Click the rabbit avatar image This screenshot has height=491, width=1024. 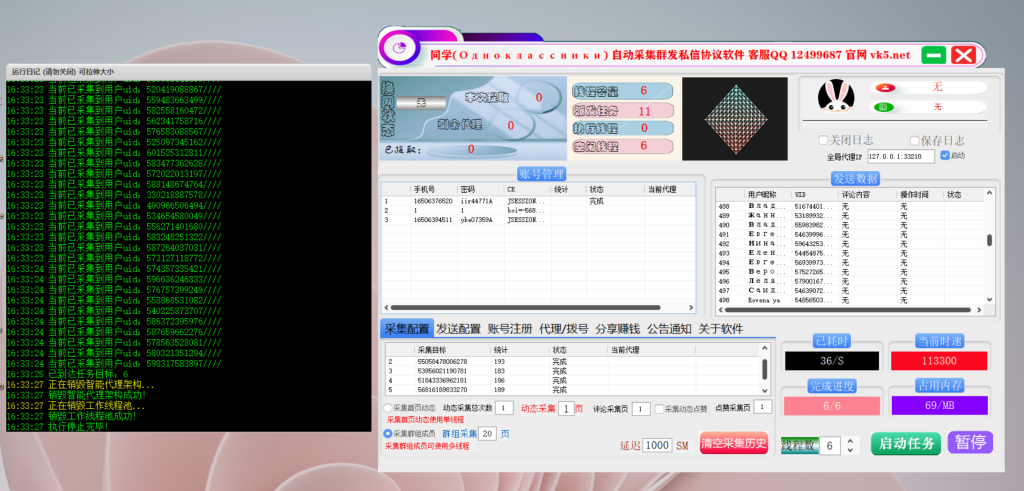pos(834,97)
